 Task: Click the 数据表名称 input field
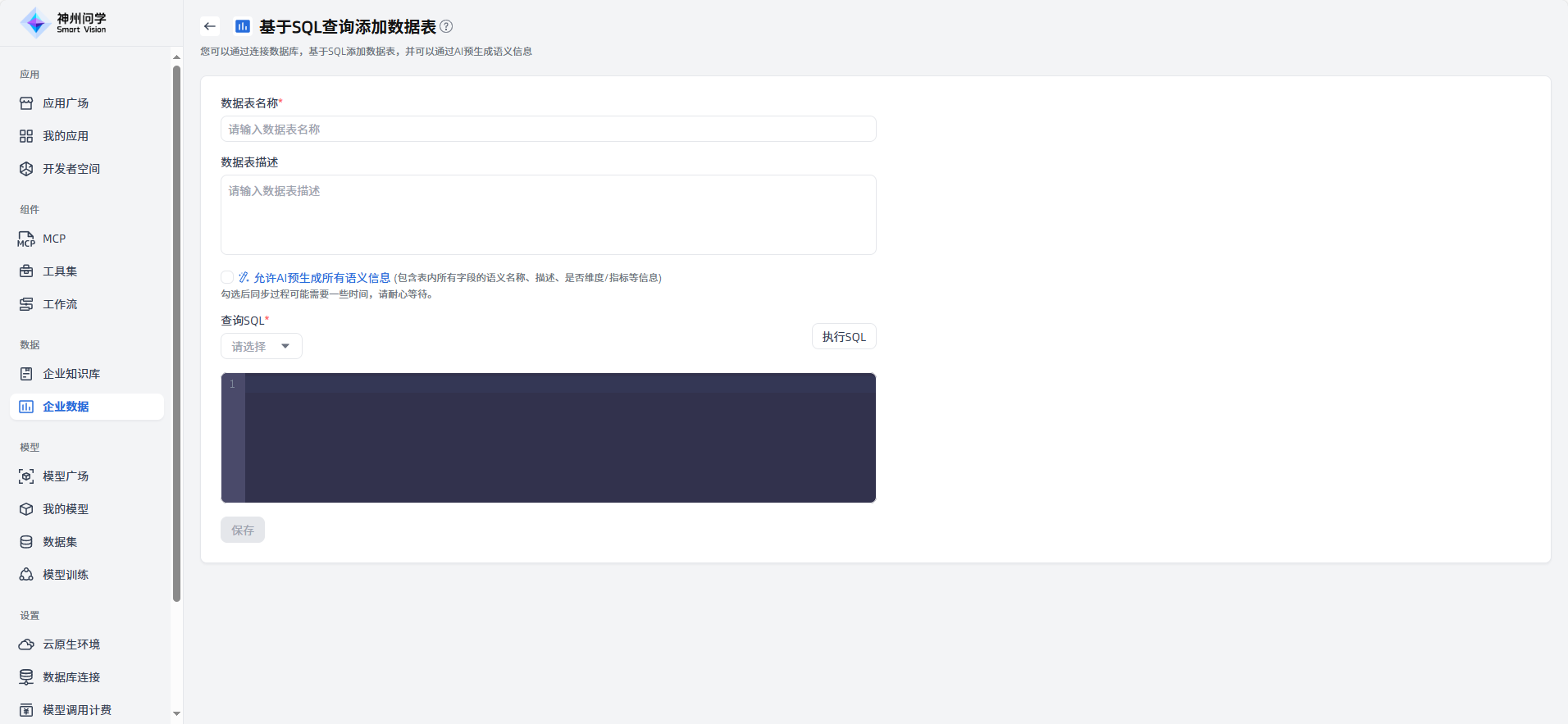point(548,129)
